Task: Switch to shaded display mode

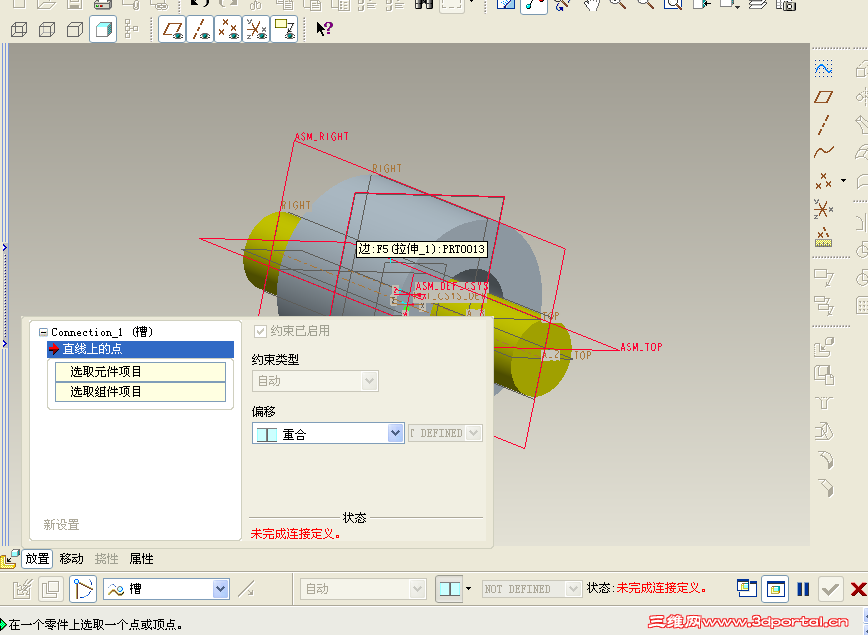Action: (103, 29)
